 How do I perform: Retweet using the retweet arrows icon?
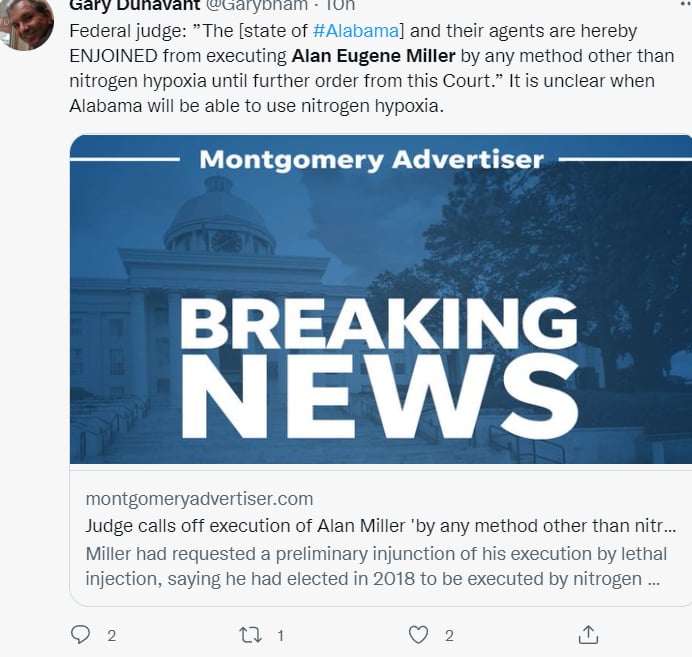(250, 635)
